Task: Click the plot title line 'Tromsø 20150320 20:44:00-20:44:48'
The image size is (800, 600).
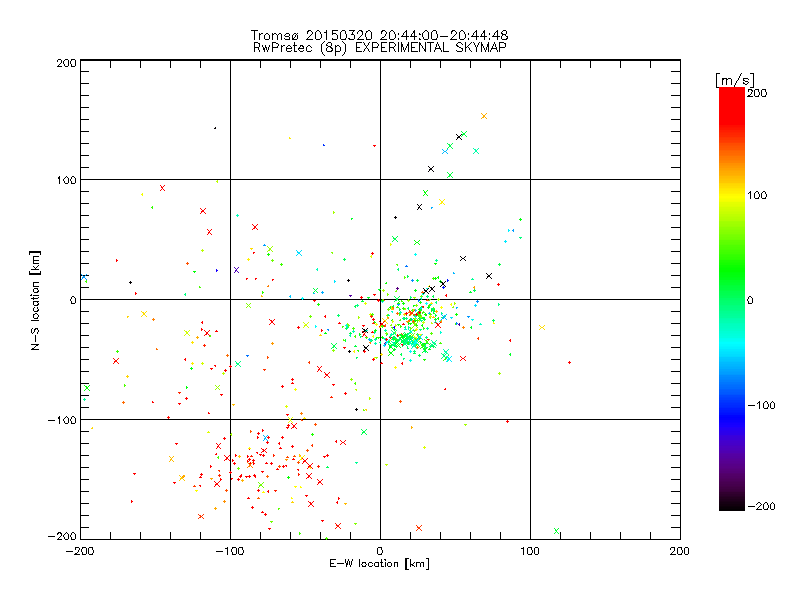Action: (x=379, y=35)
